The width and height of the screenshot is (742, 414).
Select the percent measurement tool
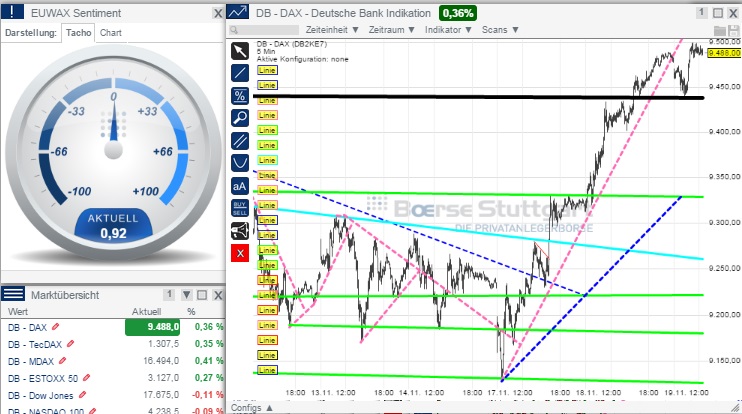(240, 96)
